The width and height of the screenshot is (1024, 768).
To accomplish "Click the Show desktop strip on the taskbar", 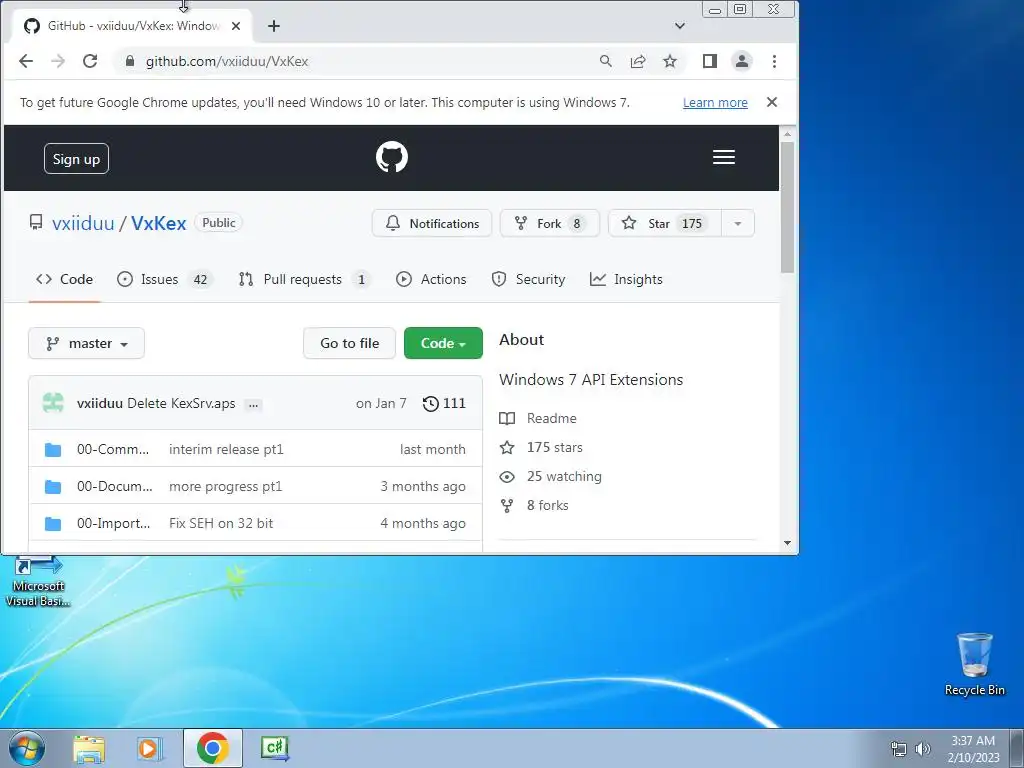I will tap(1018, 748).
